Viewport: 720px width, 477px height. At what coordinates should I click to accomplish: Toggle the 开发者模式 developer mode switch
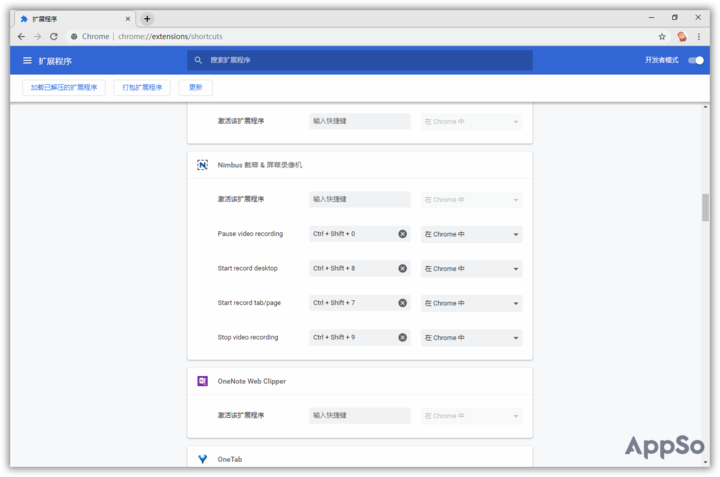tap(696, 60)
